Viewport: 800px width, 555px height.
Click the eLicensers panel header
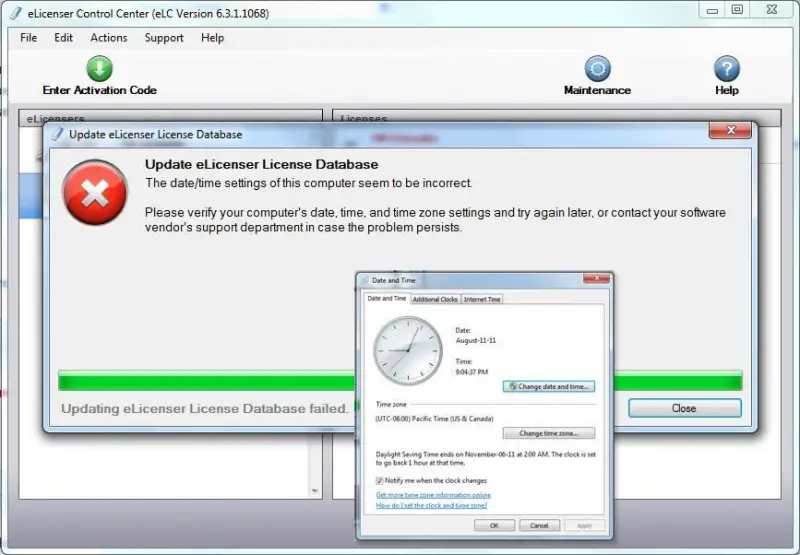click(170, 118)
